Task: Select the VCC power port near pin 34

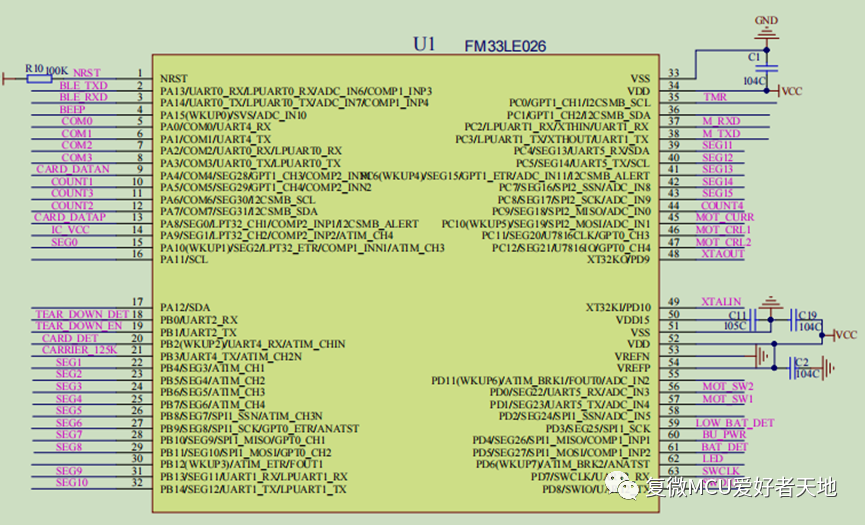Action: (x=790, y=91)
